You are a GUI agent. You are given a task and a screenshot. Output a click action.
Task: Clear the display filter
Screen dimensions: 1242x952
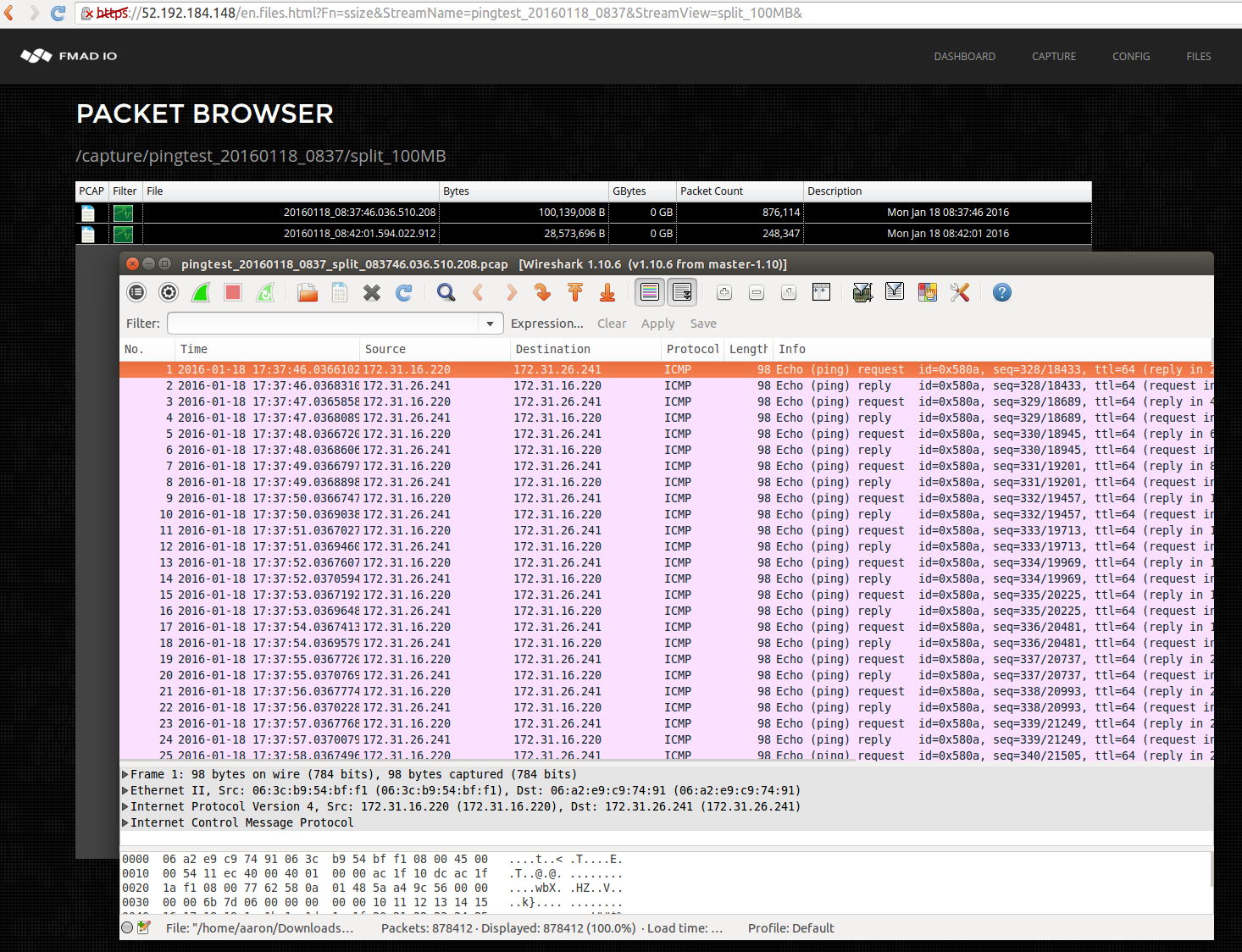pyautogui.click(x=612, y=323)
